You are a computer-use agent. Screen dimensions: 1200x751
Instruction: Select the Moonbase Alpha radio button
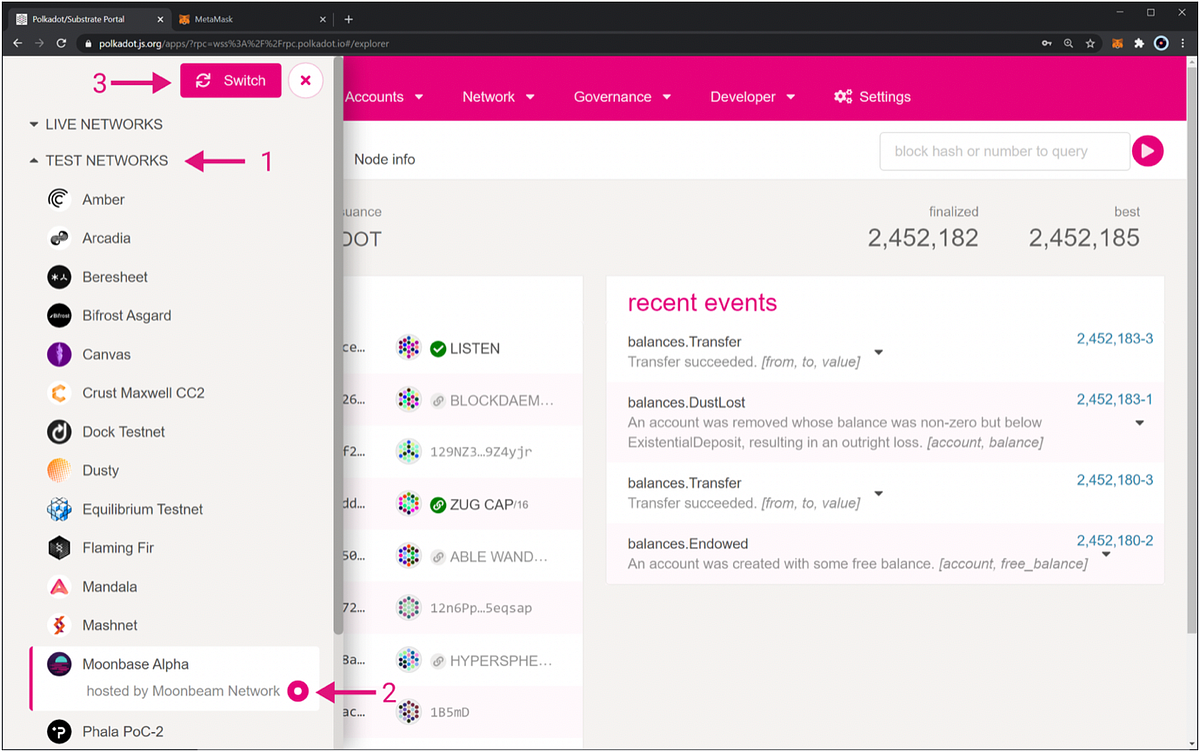(297, 691)
